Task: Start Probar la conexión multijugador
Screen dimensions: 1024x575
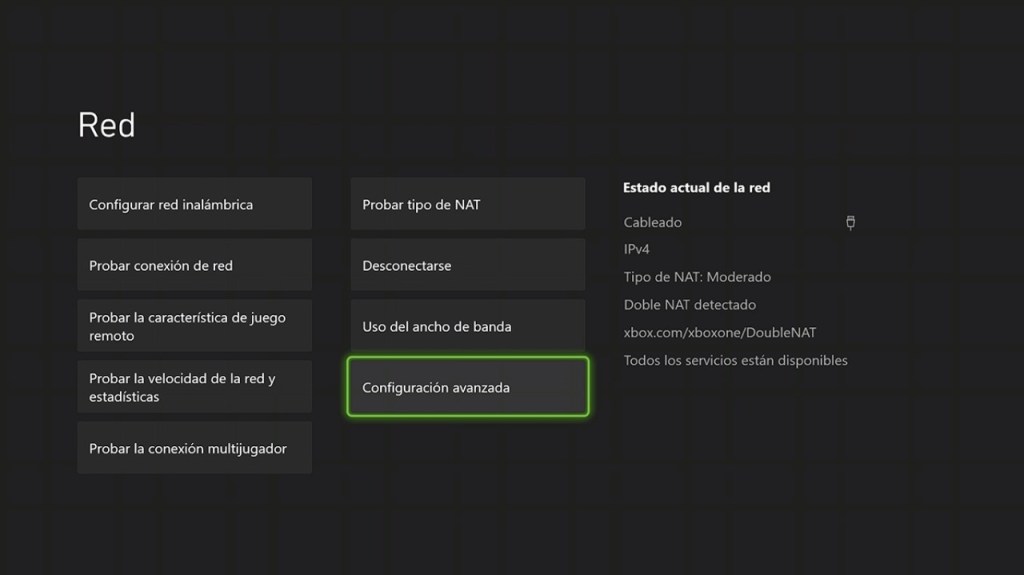Action: tap(195, 448)
